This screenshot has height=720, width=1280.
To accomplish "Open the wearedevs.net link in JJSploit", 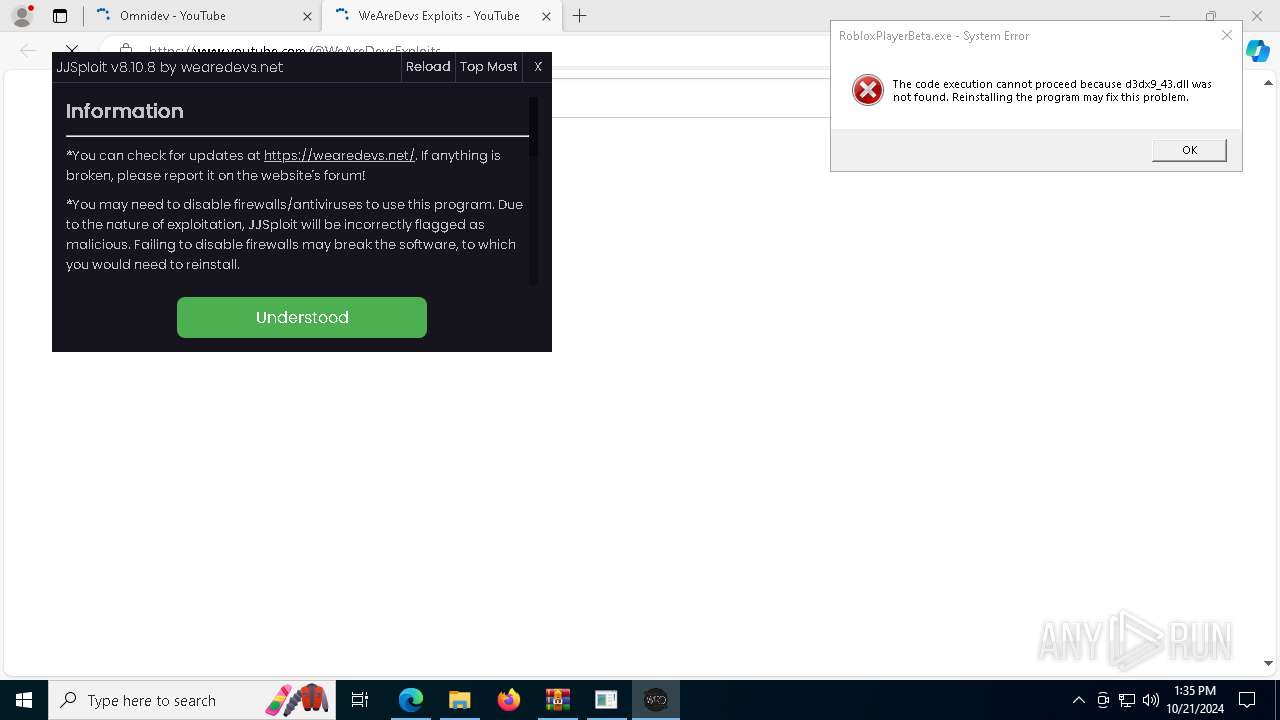I will coord(339,155).
